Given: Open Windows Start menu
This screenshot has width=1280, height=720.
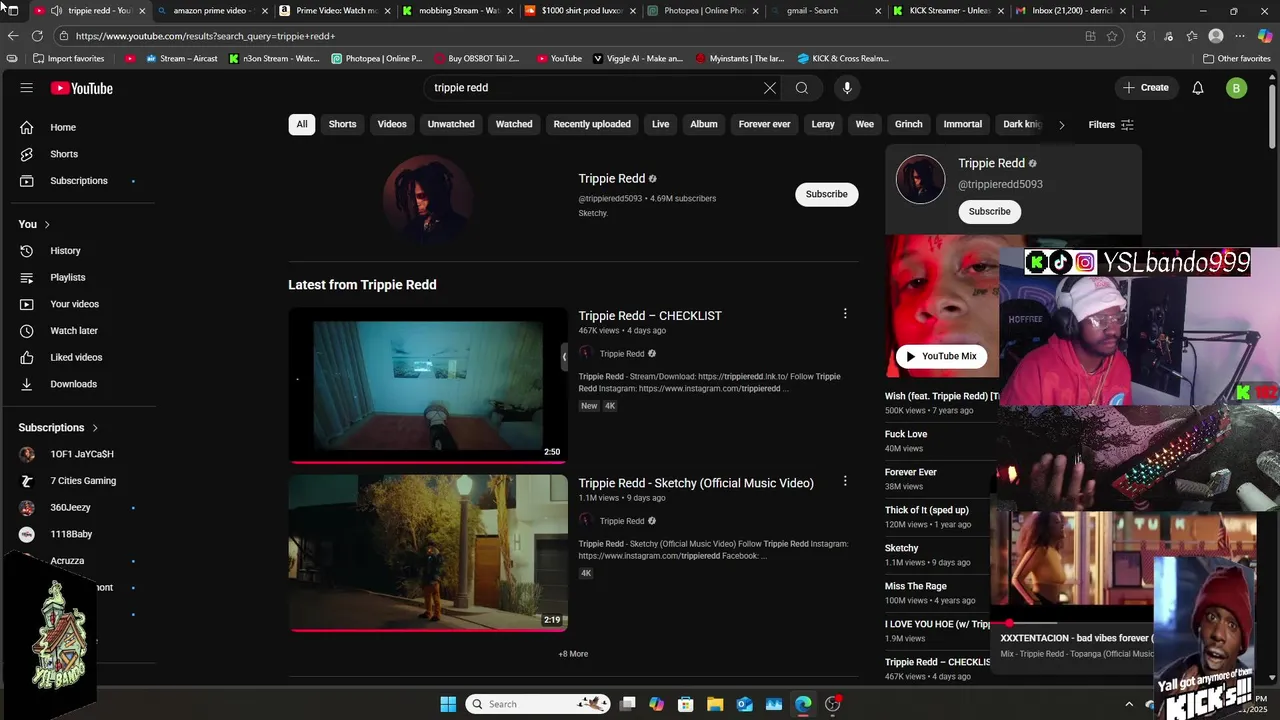Looking at the screenshot, I should pos(448,704).
